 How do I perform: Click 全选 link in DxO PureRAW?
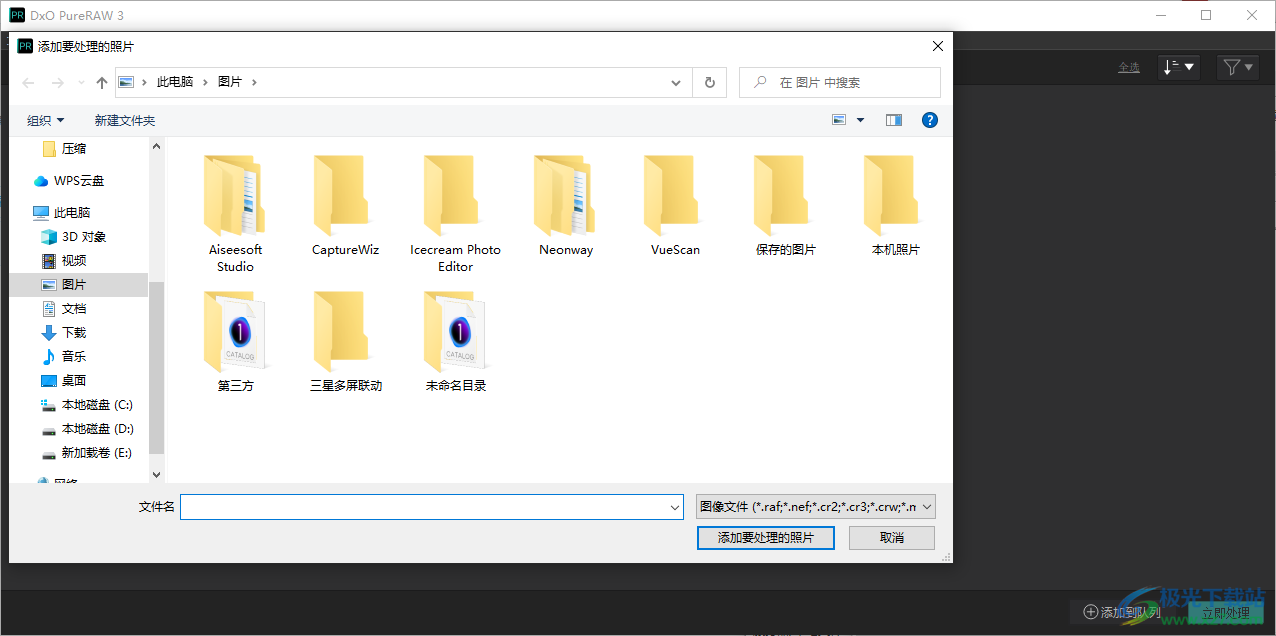click(x=1129, y=67)
